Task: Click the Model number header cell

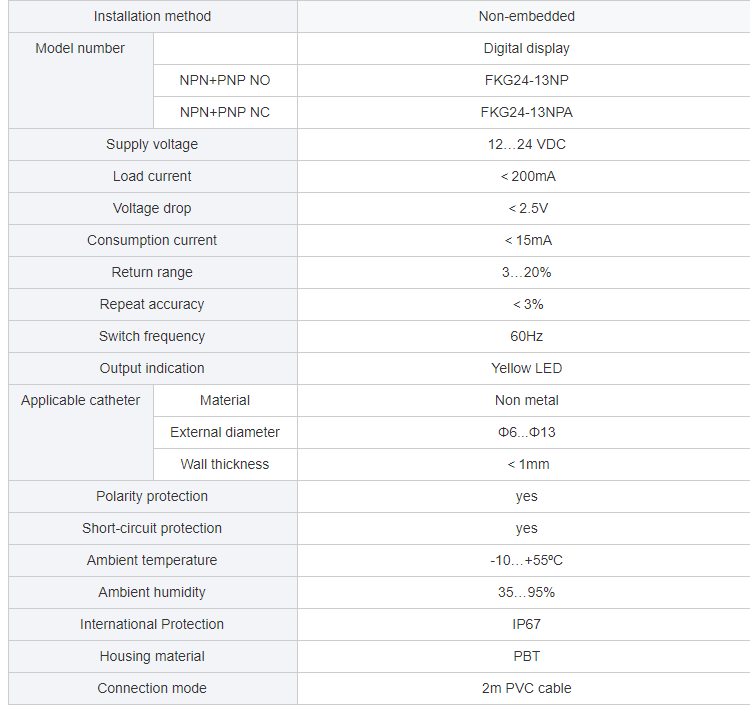Action: (x=81, y=80)
